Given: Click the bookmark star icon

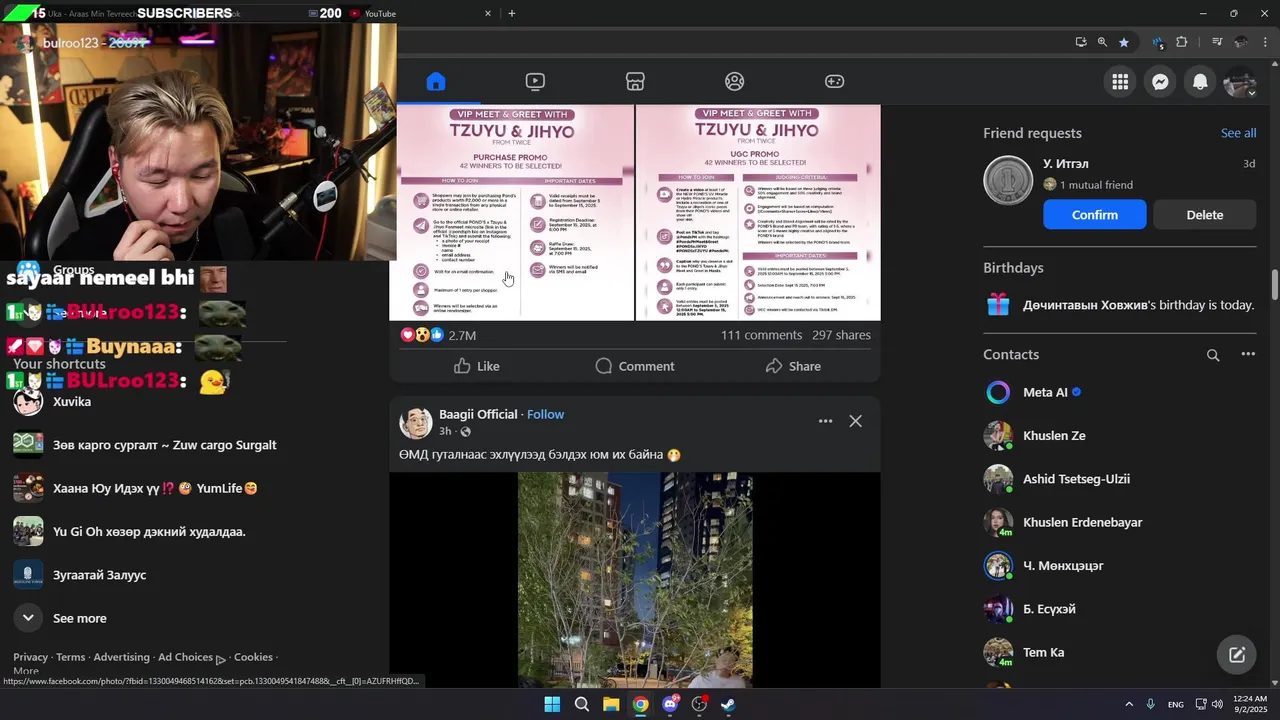Looking at the screenshot, I should (x=1124, y=42).
